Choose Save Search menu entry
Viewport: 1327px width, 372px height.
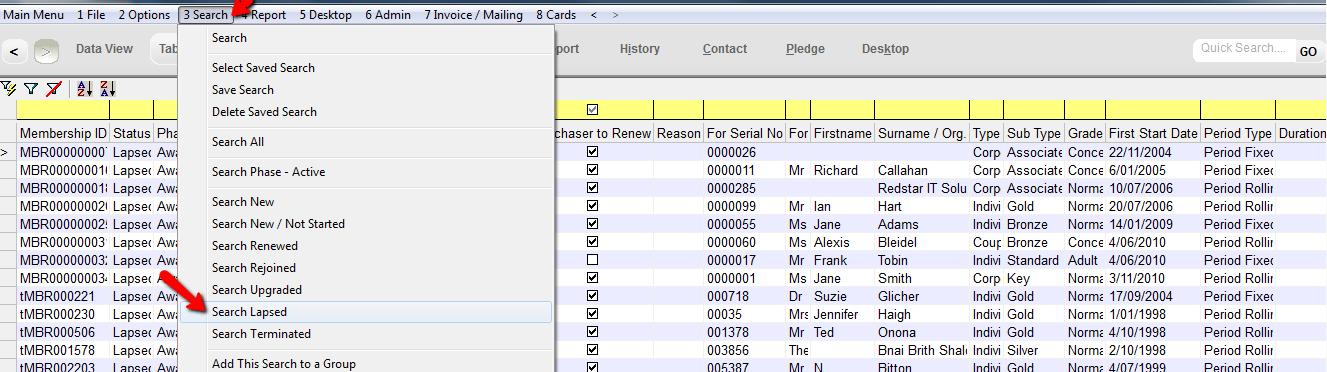click(x=366, y=90)
